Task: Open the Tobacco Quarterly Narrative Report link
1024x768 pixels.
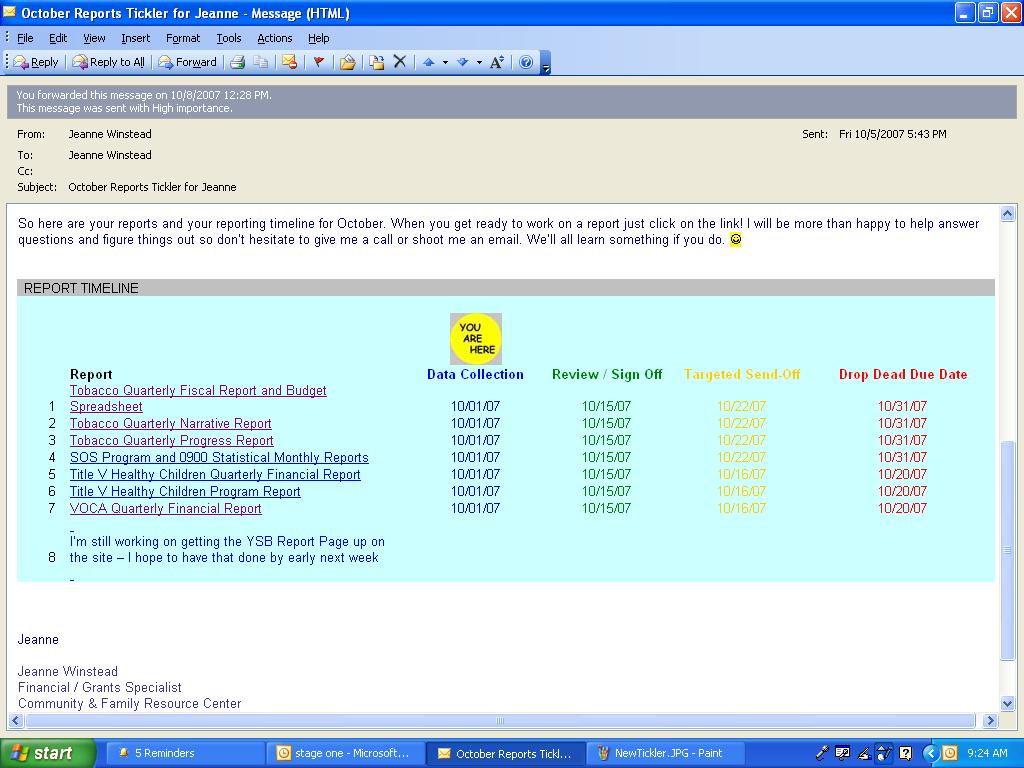Action: (170, 423)
